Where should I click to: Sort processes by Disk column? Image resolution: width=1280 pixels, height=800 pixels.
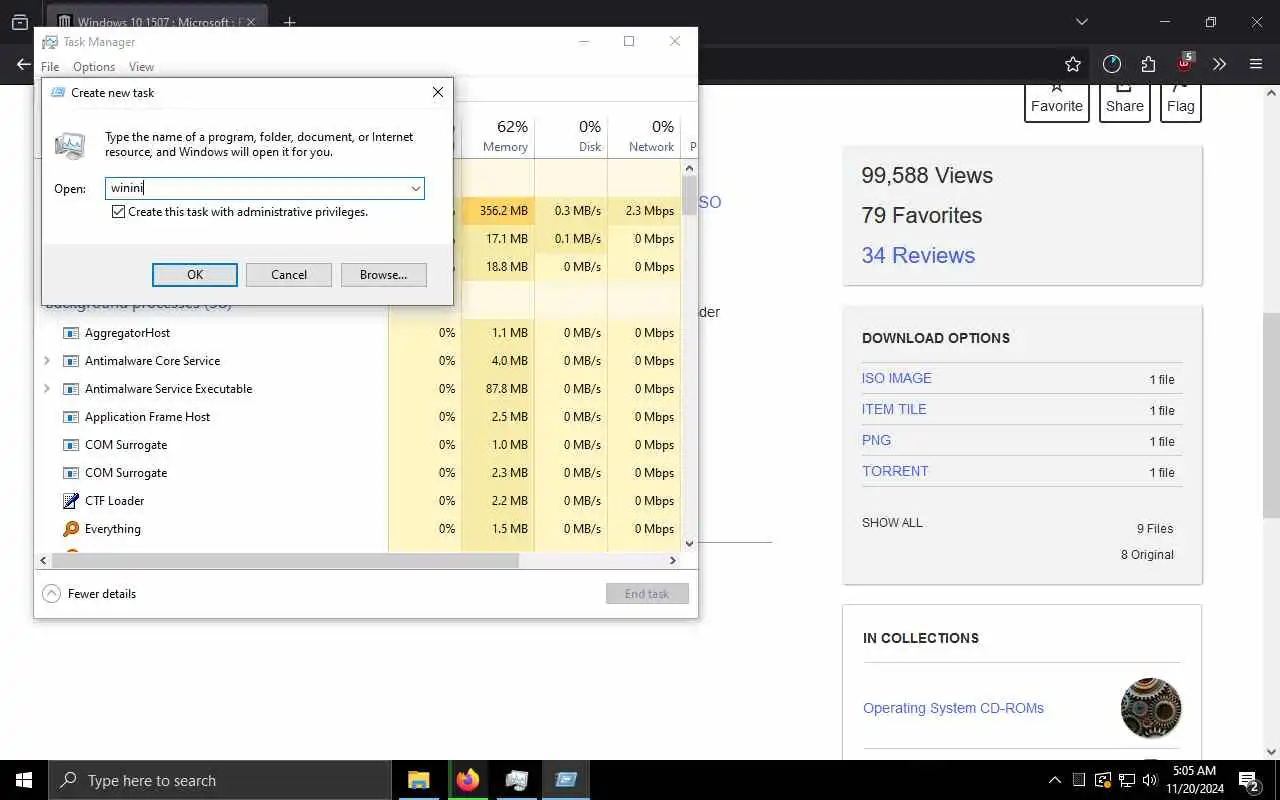click(x=571, y=136)
